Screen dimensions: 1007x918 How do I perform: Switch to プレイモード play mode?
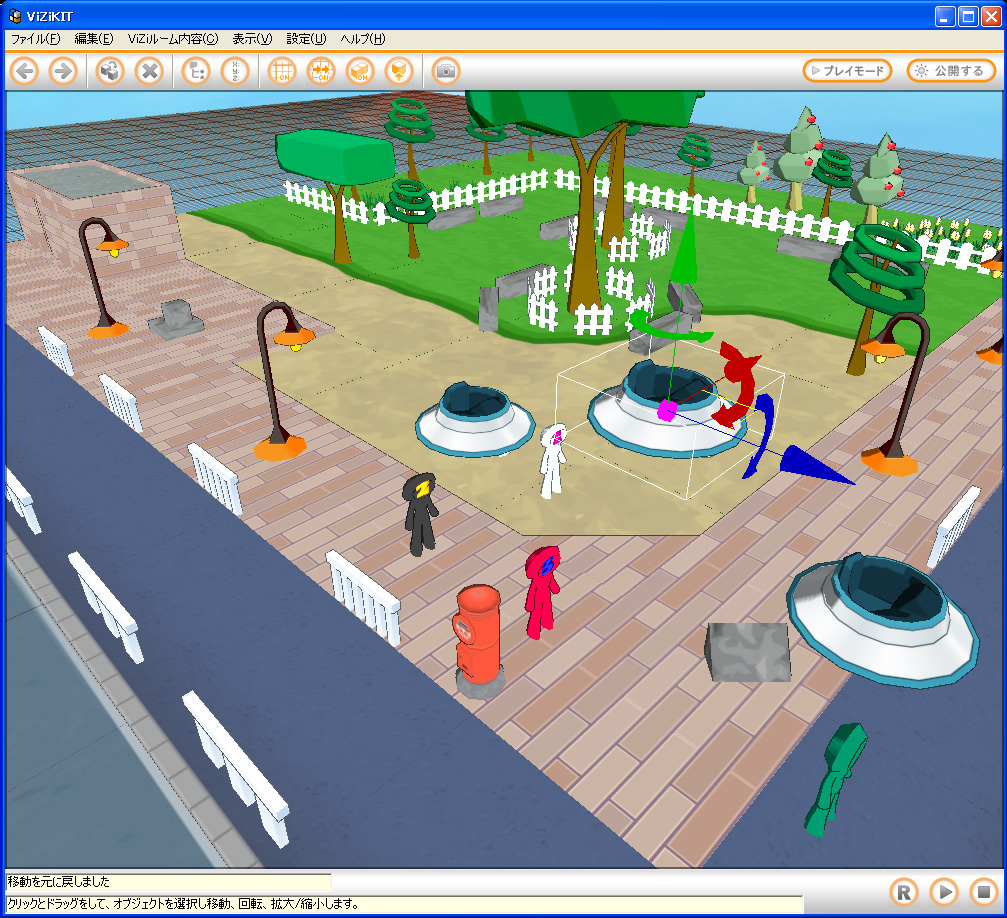coord(847,71)
